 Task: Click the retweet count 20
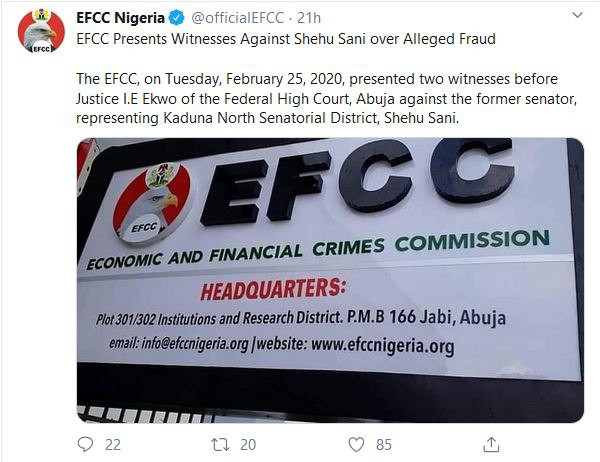click(x=248, y=443)
